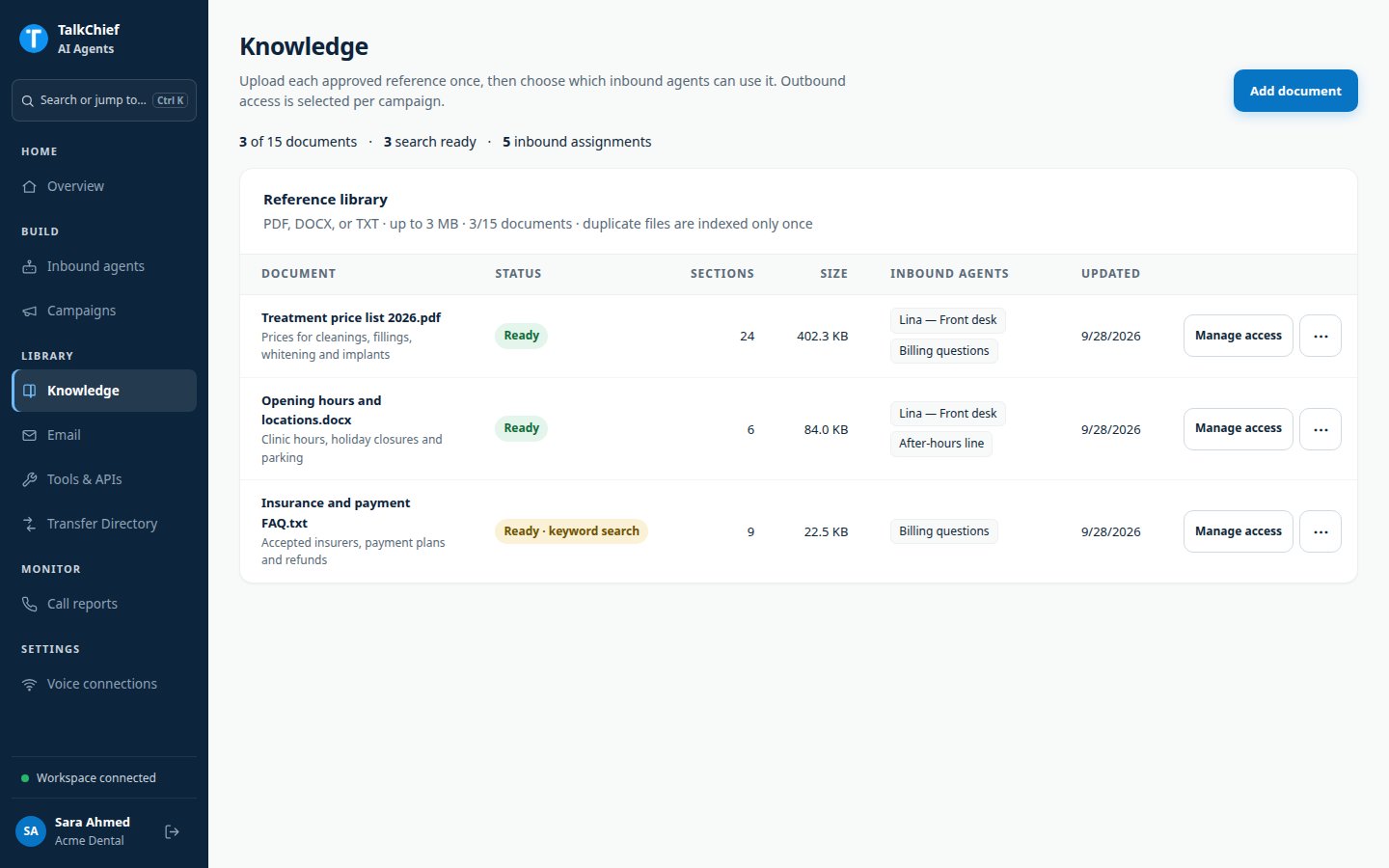The height and width of the screenshot is (868, 1389).
Task: Open more options for Treatment price list 2026.pdf
Action: click(x=1321, y=336)
